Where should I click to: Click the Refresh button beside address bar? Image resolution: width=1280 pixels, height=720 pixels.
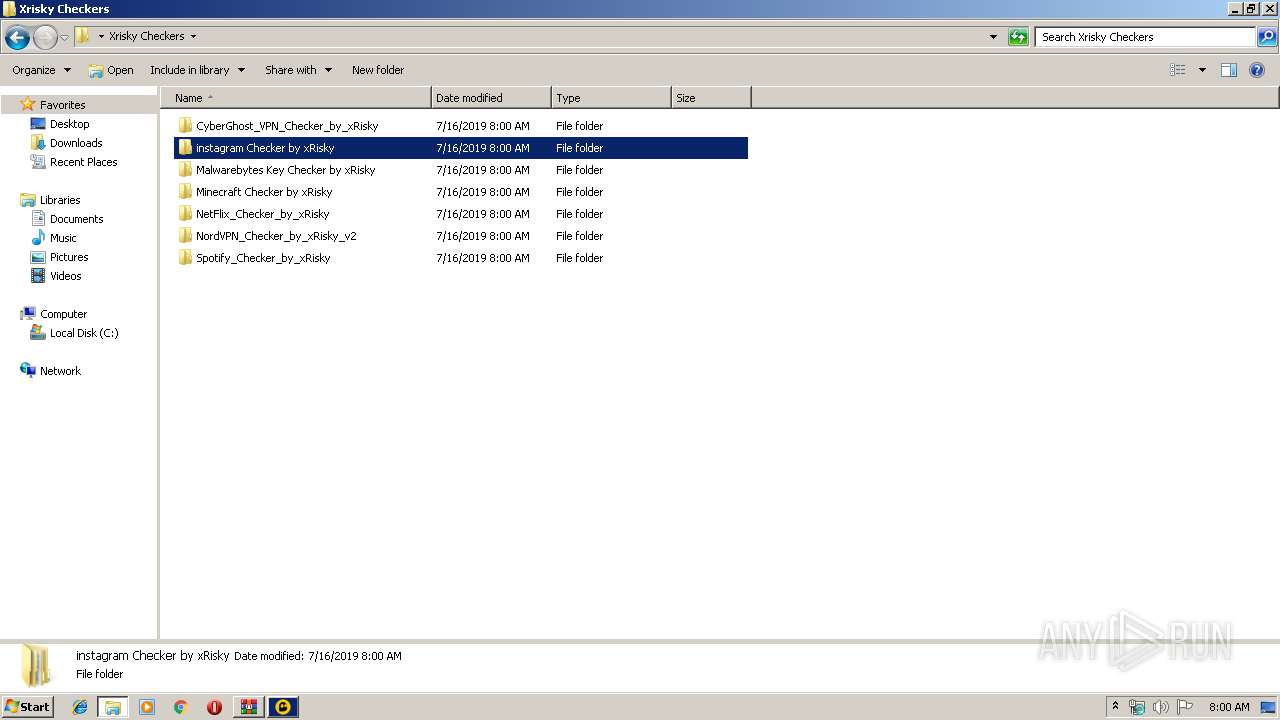[1018, 37]
